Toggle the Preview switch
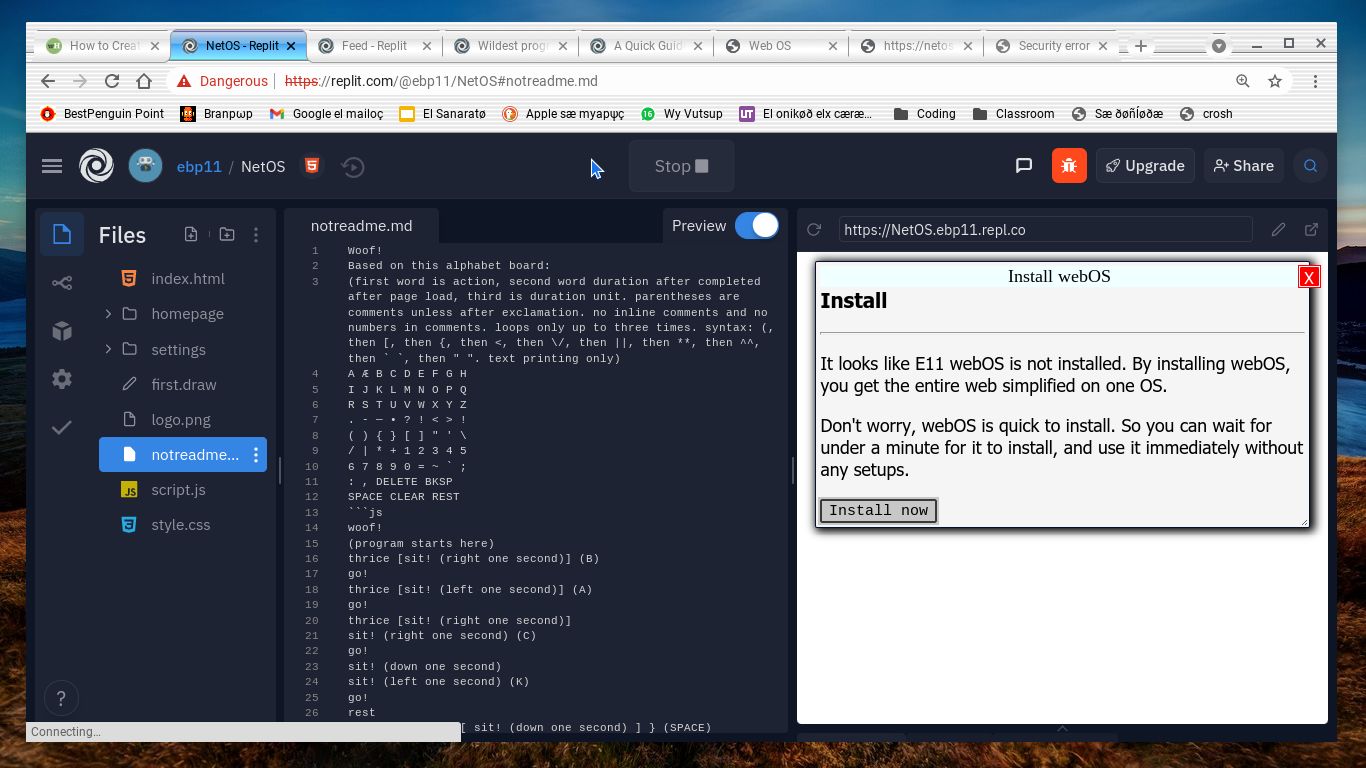The height and width of the screenshot is (768, 1366). [x=757, y=226]
